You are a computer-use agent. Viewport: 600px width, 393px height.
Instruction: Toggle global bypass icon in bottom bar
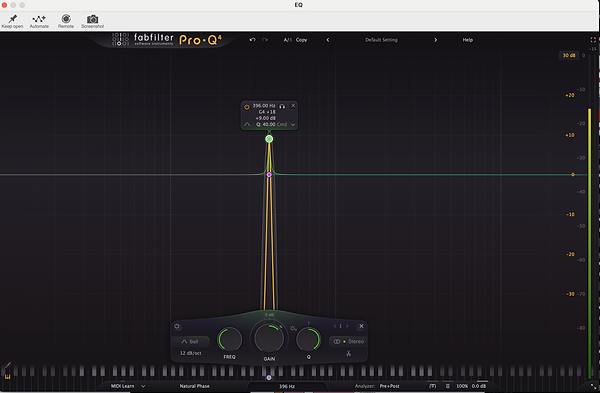tap(432, 386)
